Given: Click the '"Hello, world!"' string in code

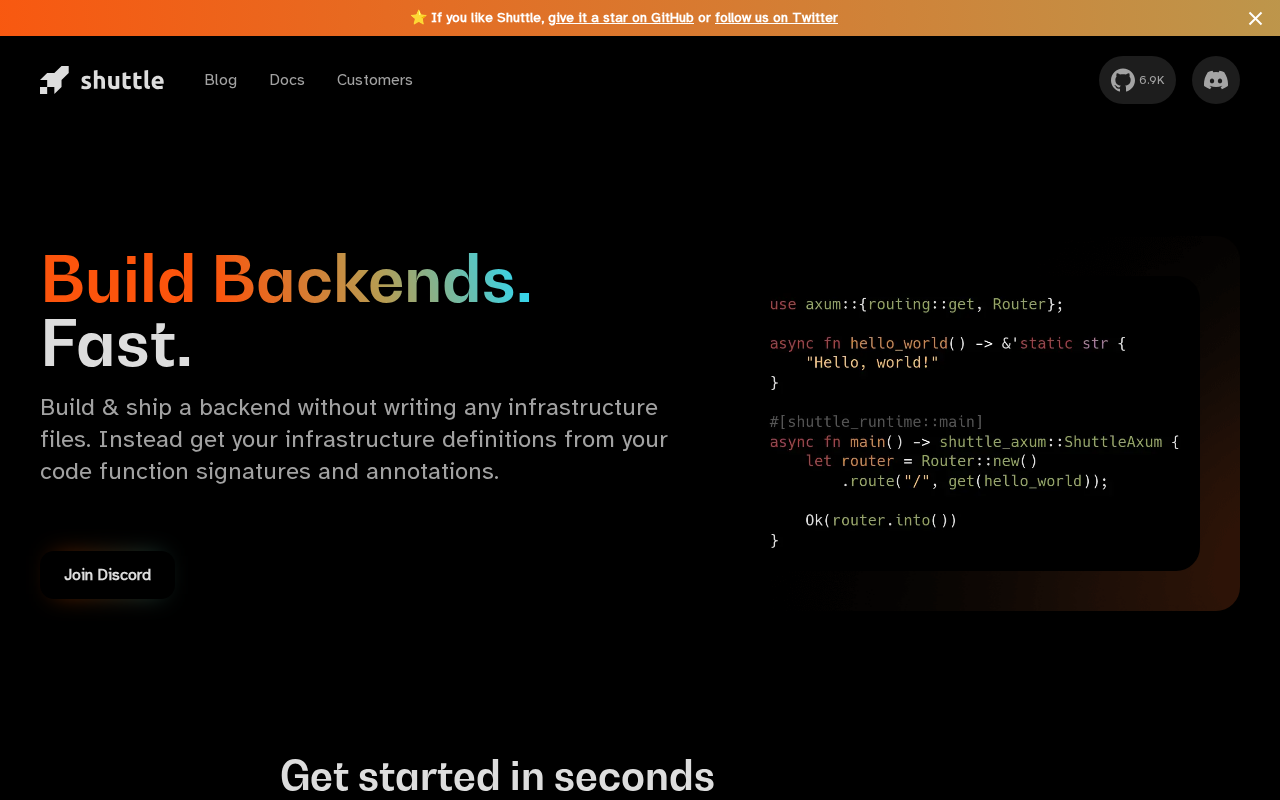Looking at the screenshot, I should [872, 362].
